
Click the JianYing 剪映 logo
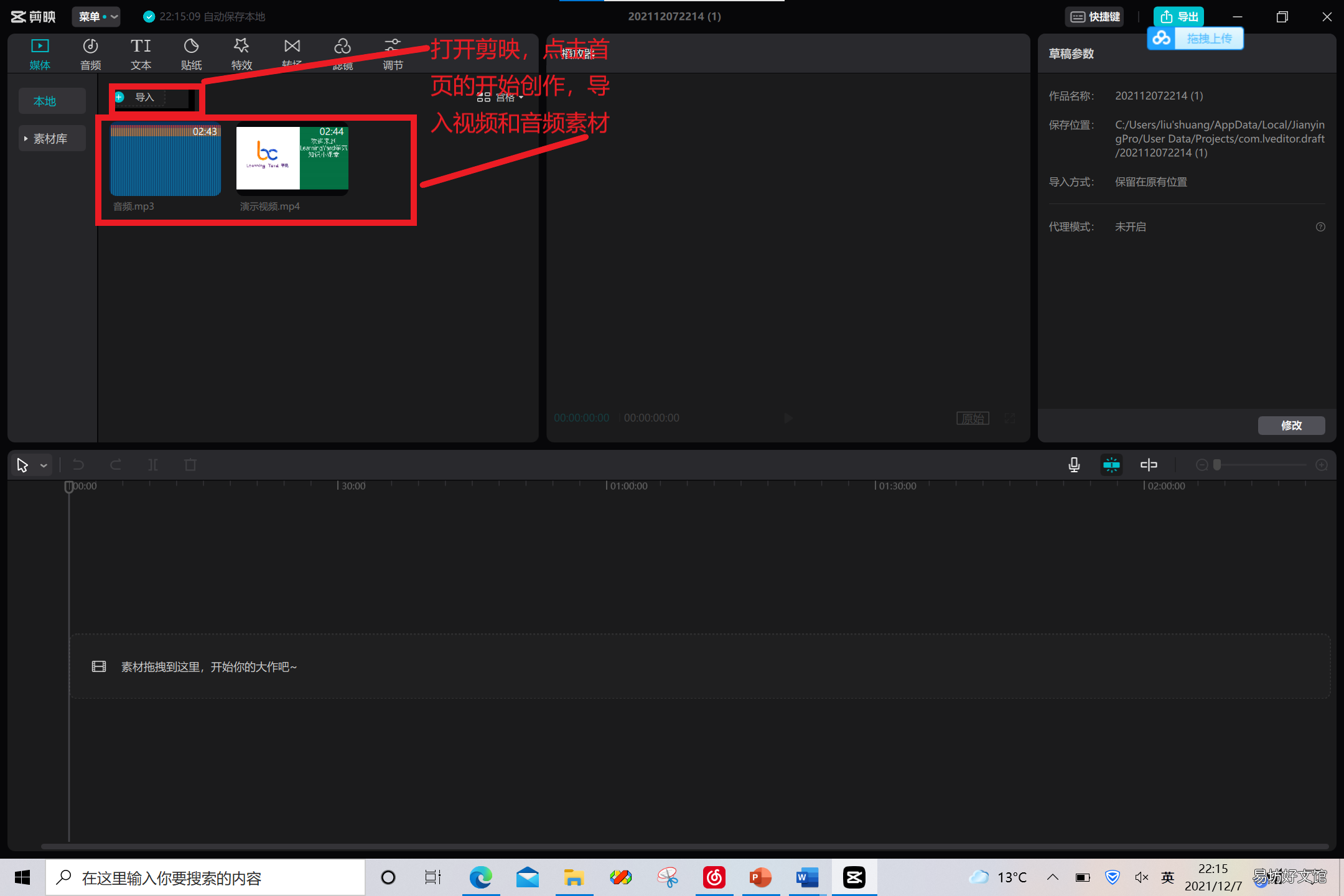pos(34,17)
